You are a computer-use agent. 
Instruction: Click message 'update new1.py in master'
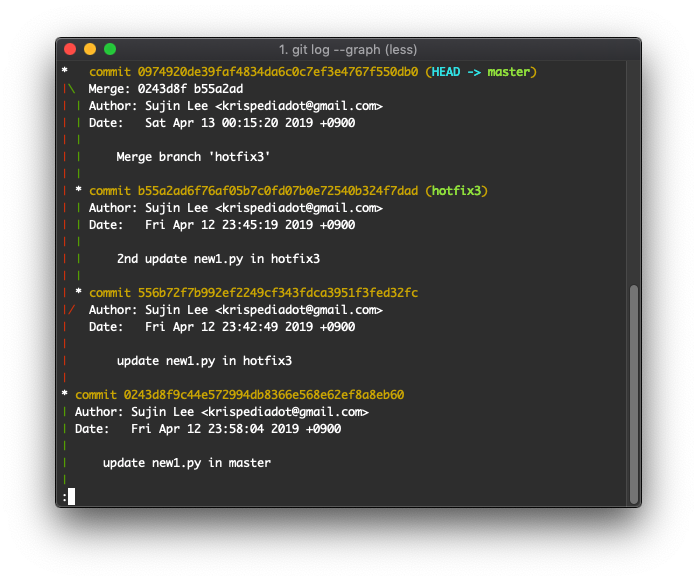pyautogui.click(x=187, y=463)
